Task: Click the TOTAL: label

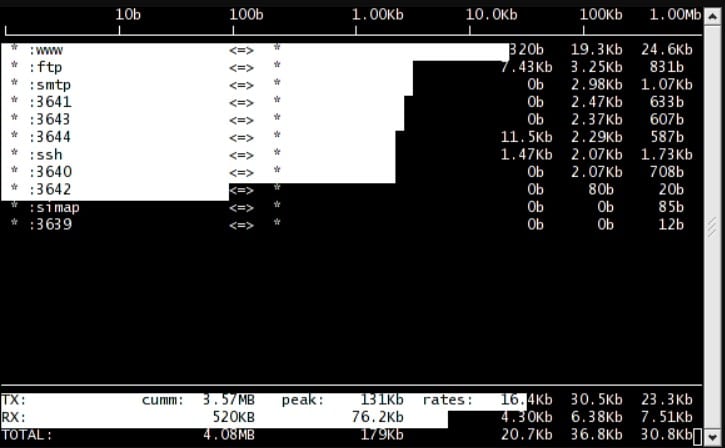Action: click(x=27, y=435)
